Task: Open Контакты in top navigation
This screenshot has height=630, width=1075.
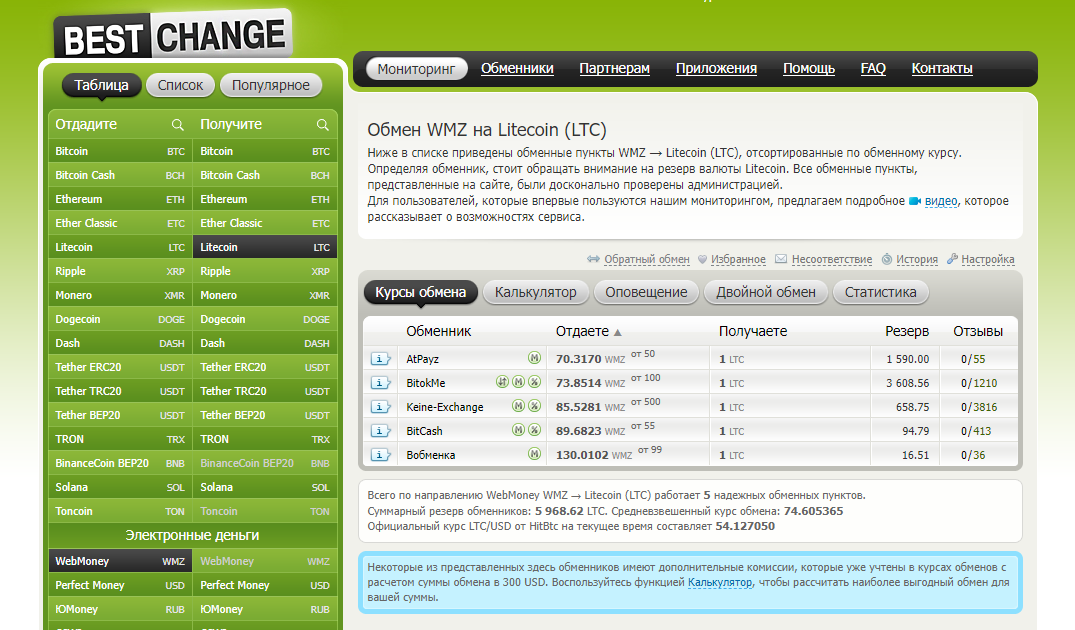Action: (942, 69)
